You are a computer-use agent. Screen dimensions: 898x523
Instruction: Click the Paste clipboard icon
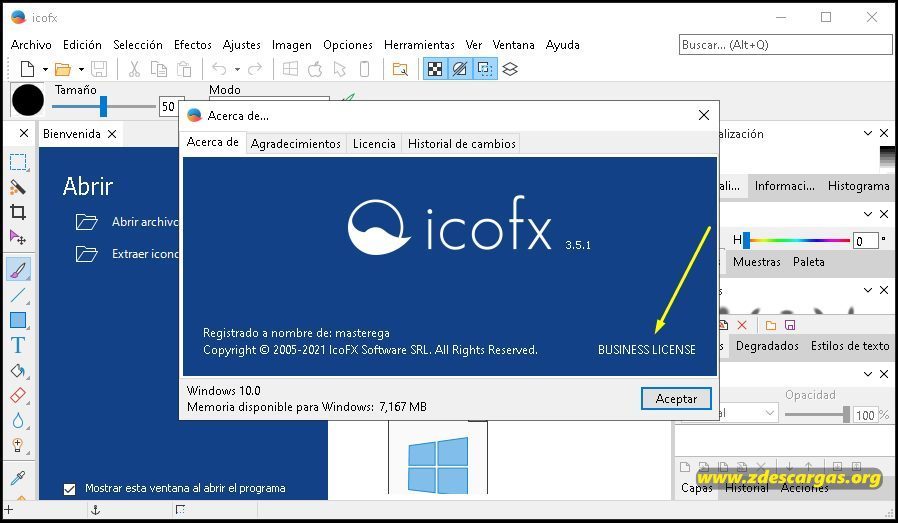[x=184, y=69]
